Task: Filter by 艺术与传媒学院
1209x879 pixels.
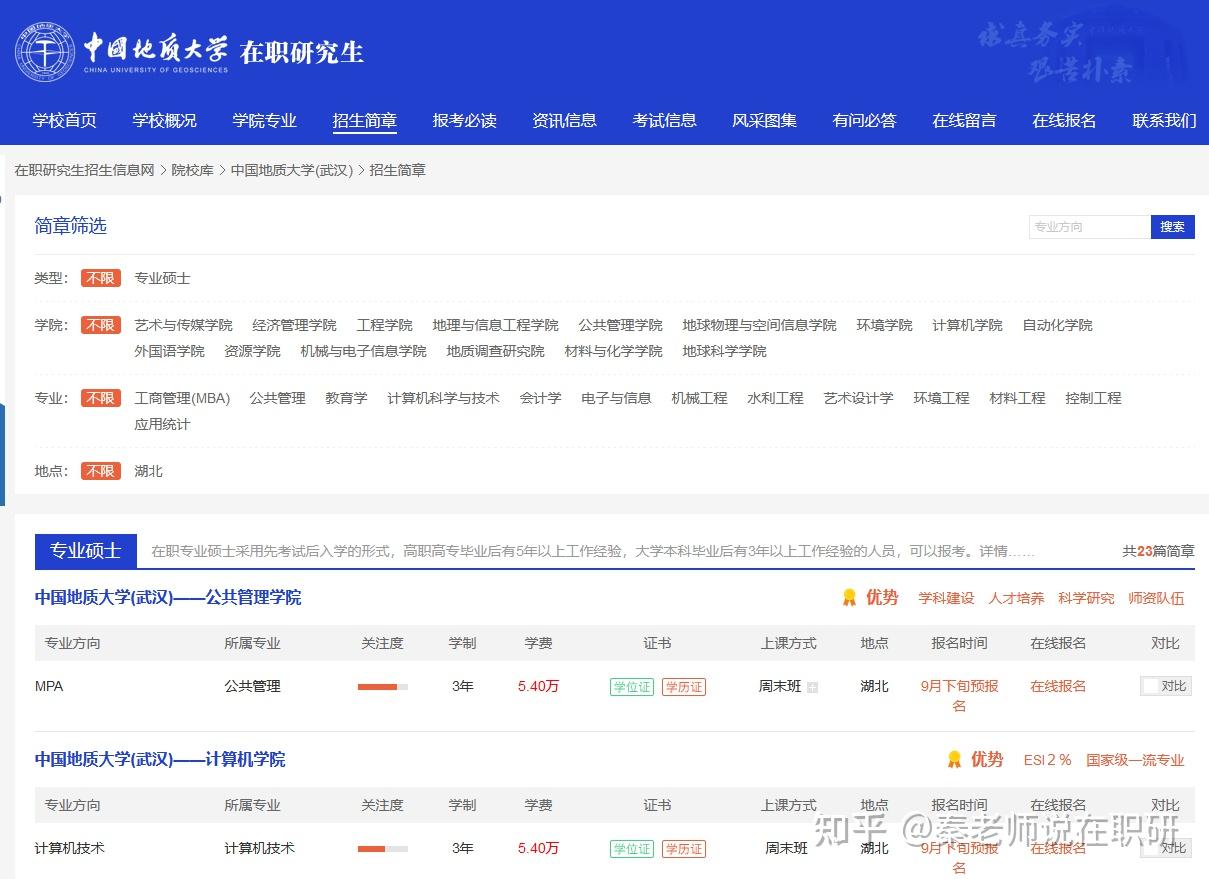Action: click(184, 325)
